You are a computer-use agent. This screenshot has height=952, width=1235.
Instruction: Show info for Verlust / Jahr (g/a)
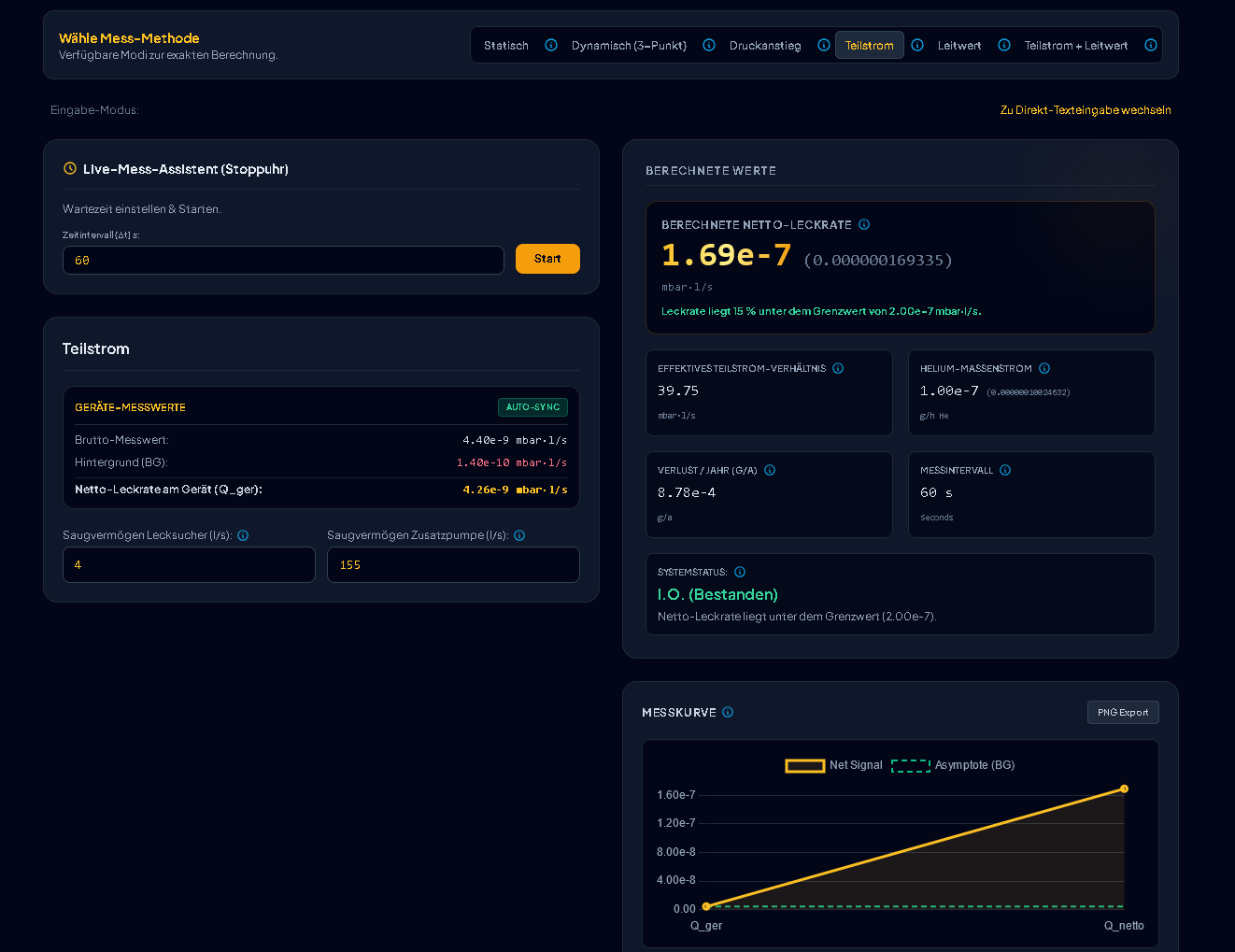[770, 470]
